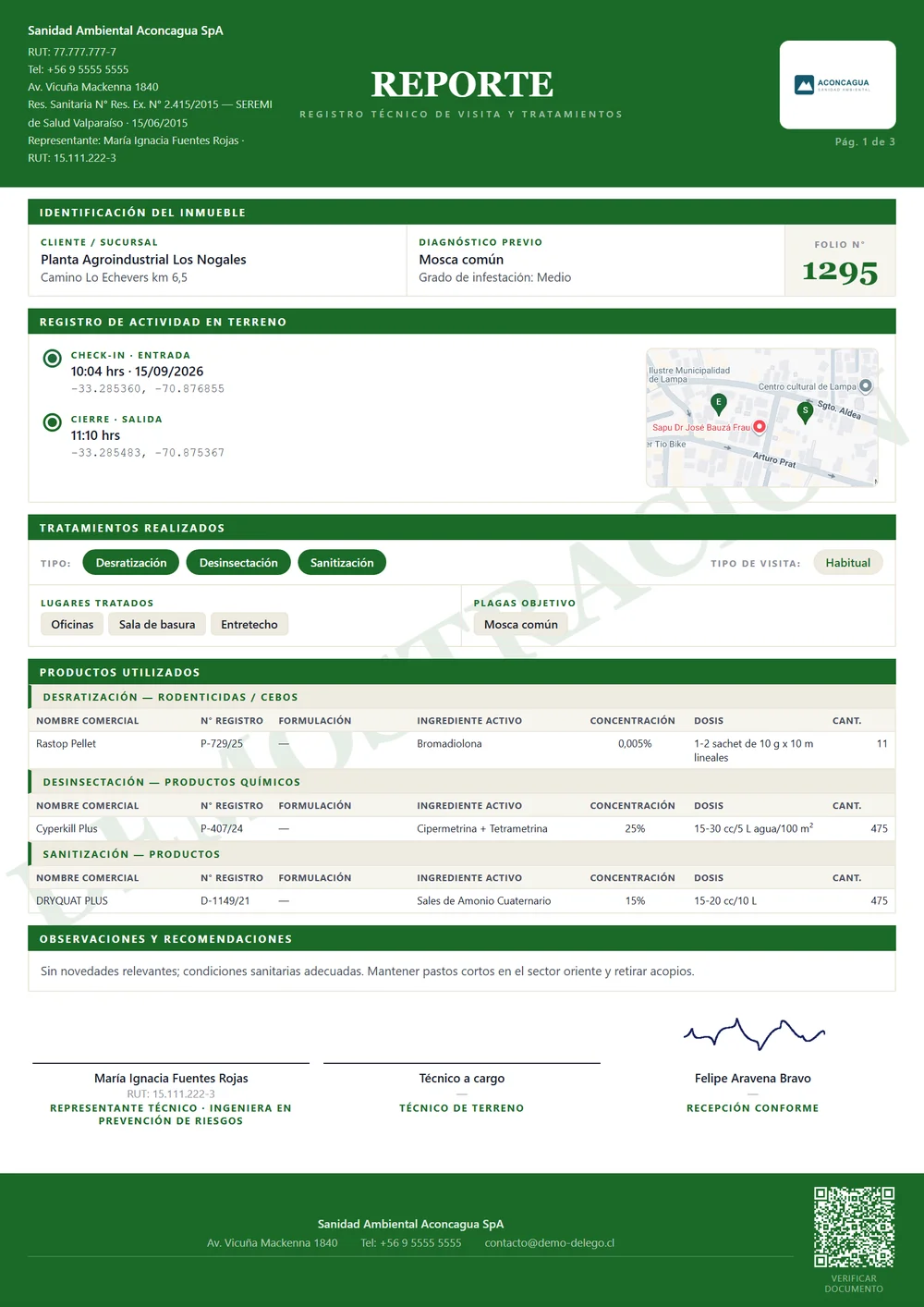
Task: Click Sales de Amonio Cuaternario cell
Action: 484,901
